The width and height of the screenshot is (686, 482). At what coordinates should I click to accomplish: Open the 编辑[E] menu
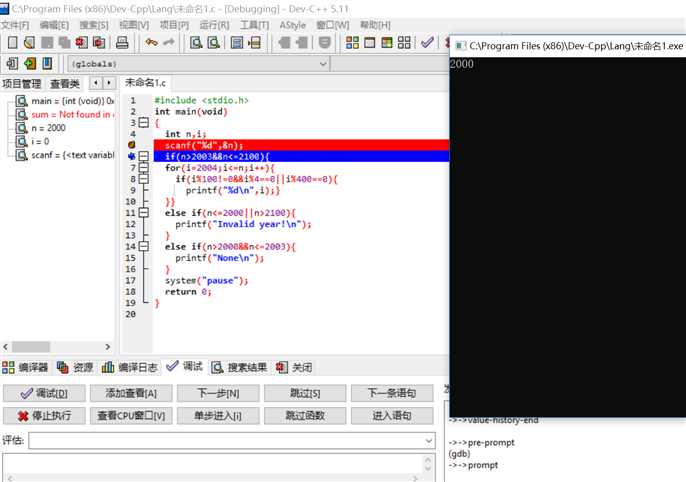54,25
